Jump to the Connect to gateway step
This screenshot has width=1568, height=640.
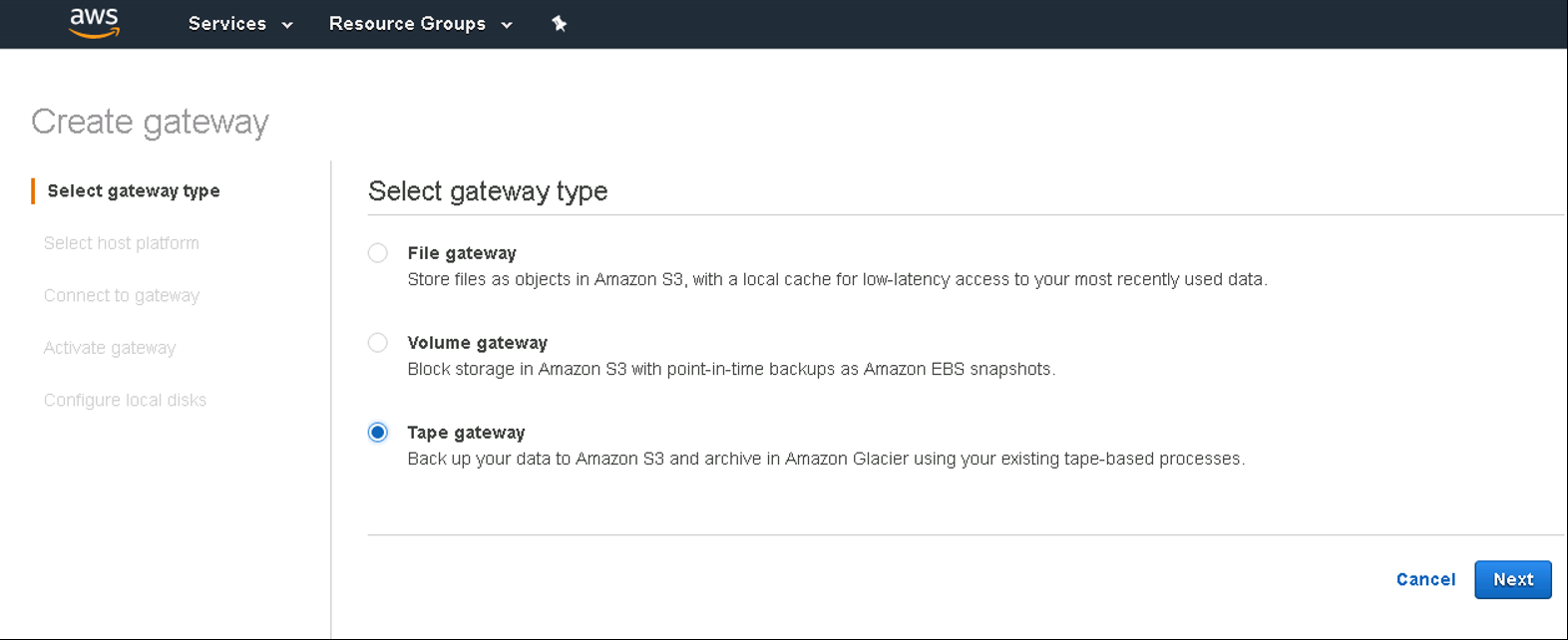click(122, 296)
